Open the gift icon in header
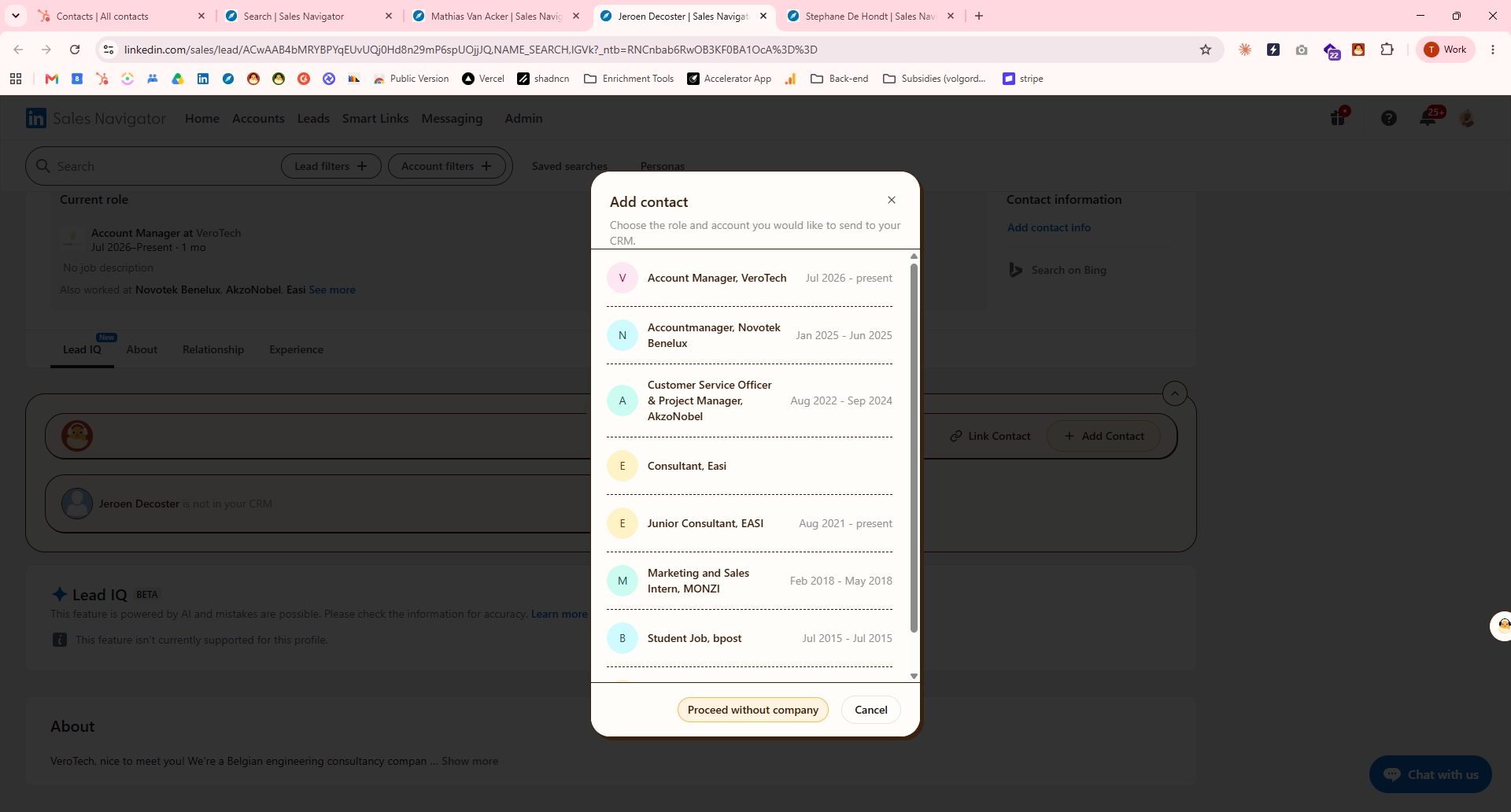 1338,118
